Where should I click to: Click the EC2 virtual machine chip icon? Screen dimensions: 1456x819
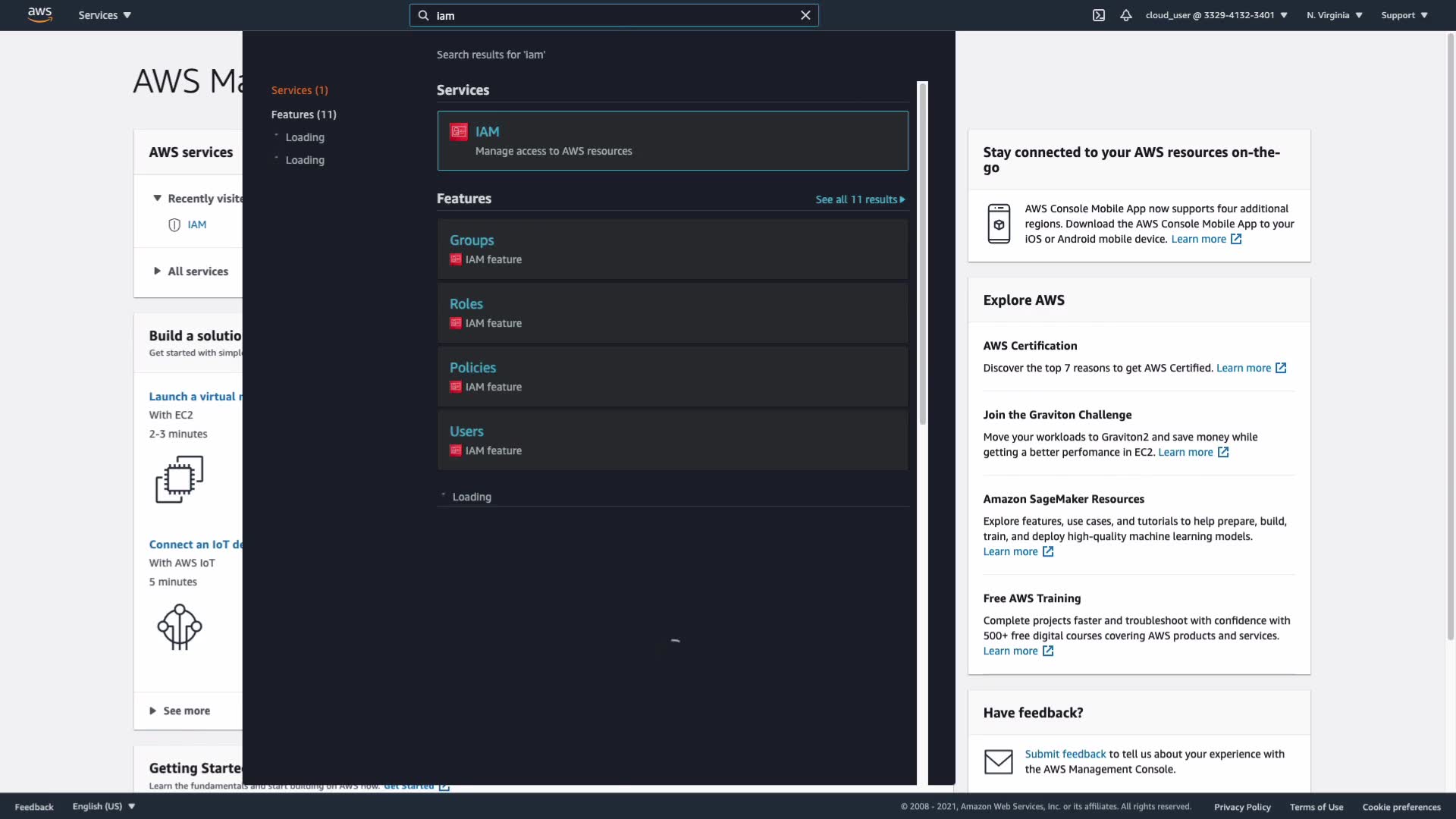[180, 479]
